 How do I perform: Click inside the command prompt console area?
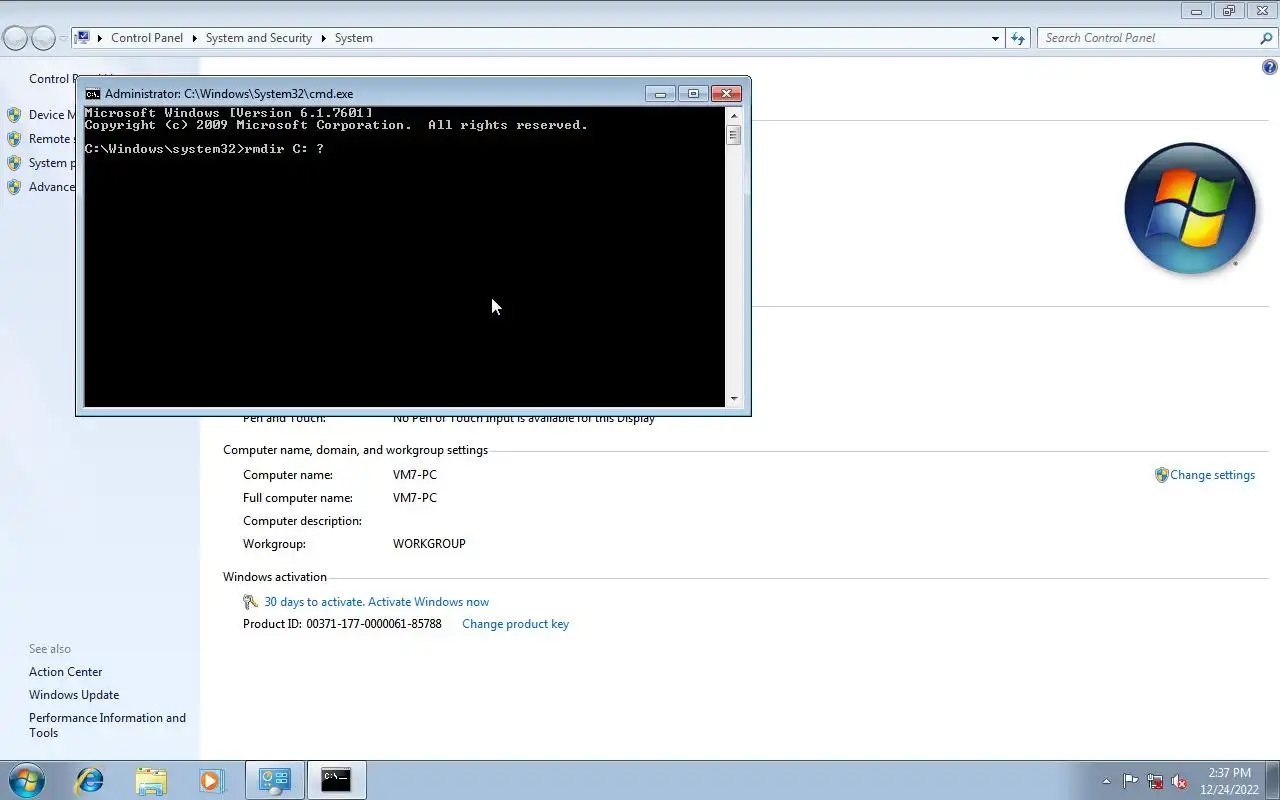point(404,257)
